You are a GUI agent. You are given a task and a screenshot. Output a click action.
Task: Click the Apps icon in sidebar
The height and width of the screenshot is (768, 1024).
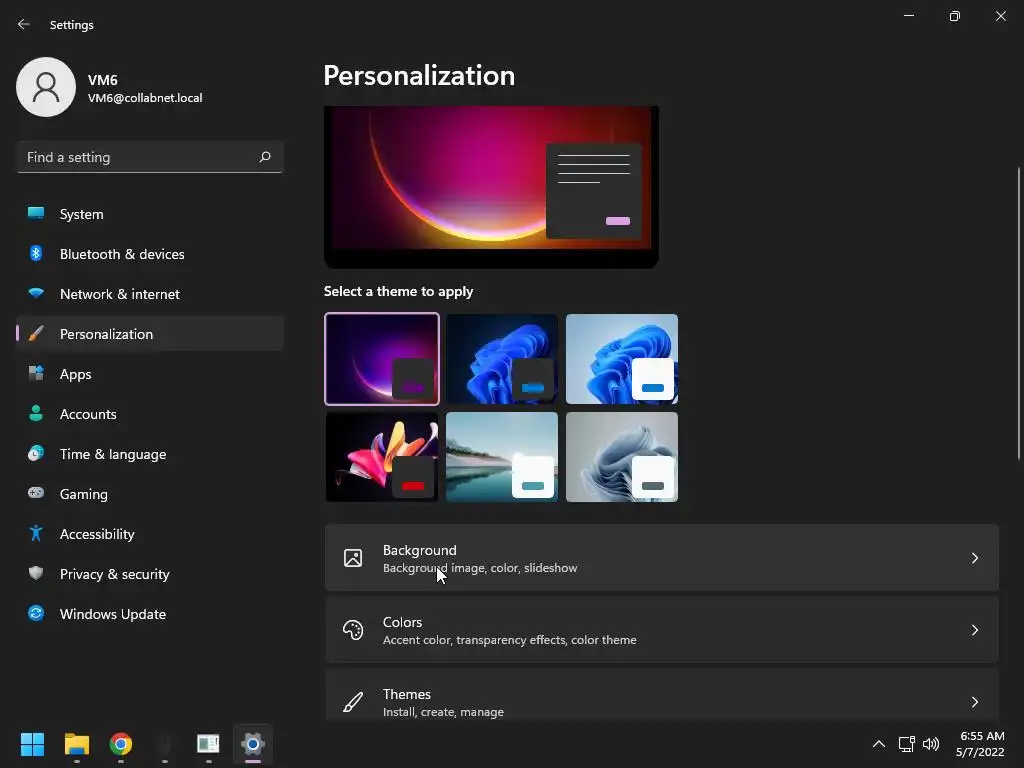36,374
